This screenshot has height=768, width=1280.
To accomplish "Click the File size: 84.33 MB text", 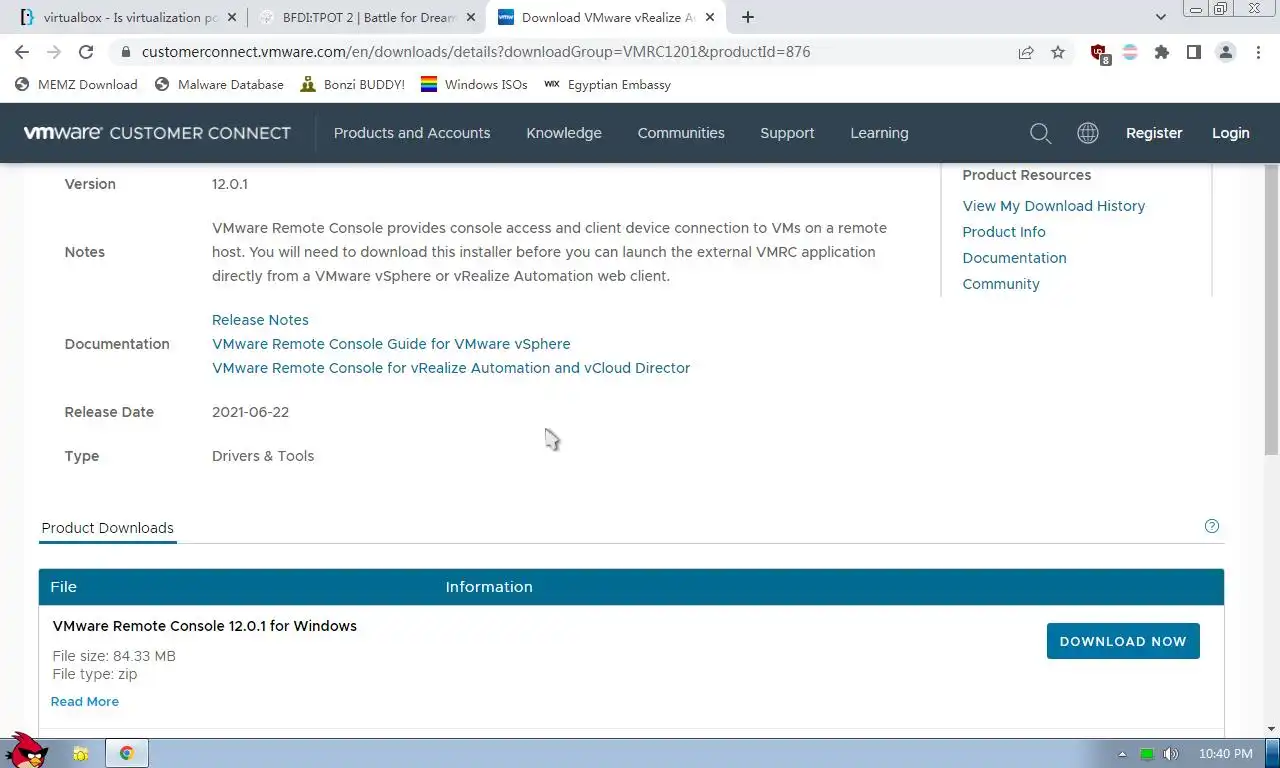I will tap(114, 656).
